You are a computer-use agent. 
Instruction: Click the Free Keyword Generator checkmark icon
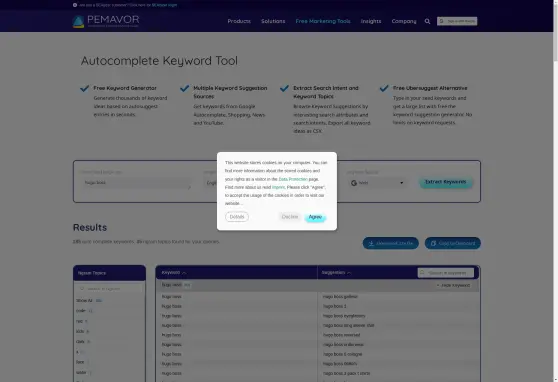(84, 88)
